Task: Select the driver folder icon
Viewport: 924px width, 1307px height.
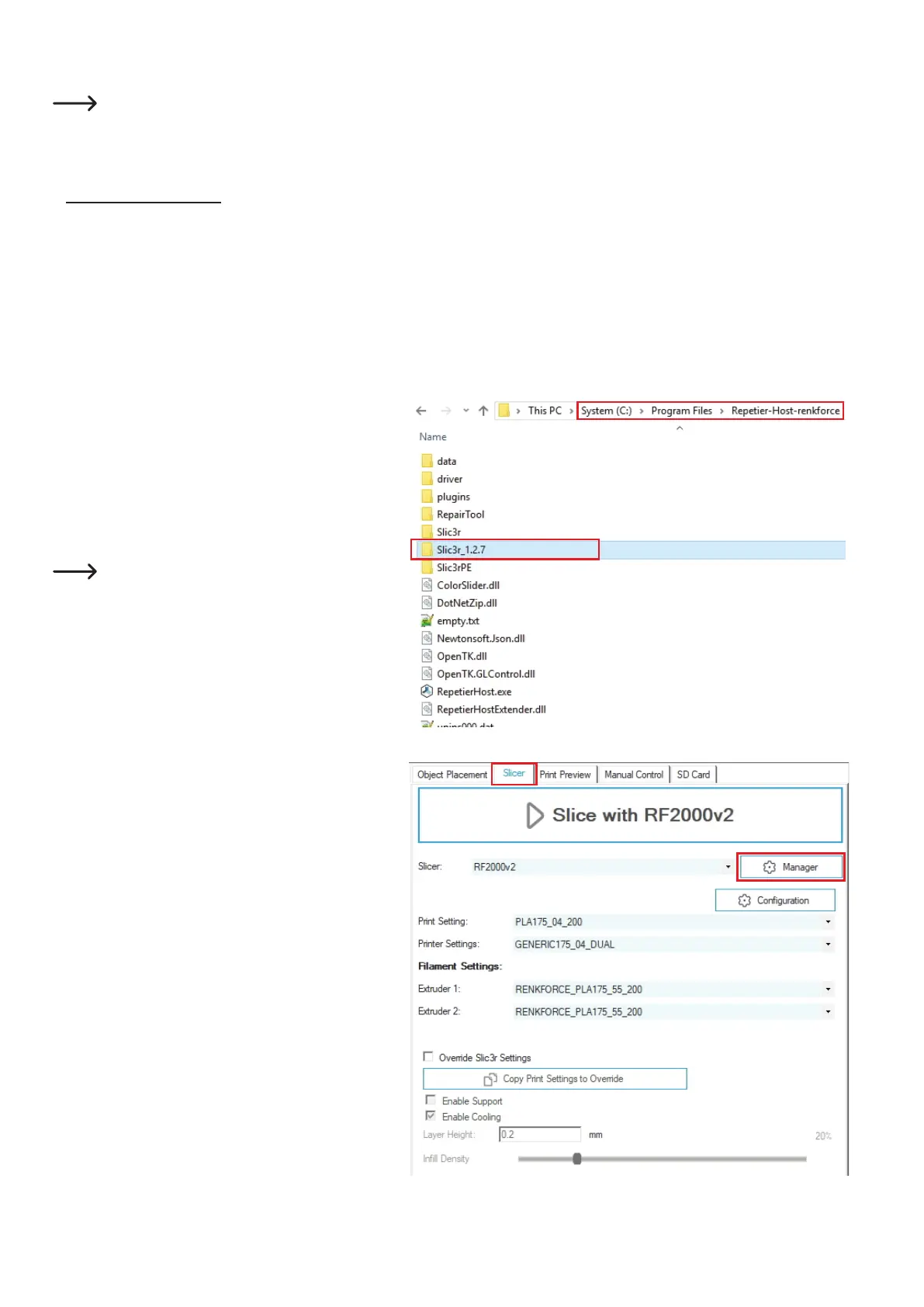Action: click(x=427, y=479)
